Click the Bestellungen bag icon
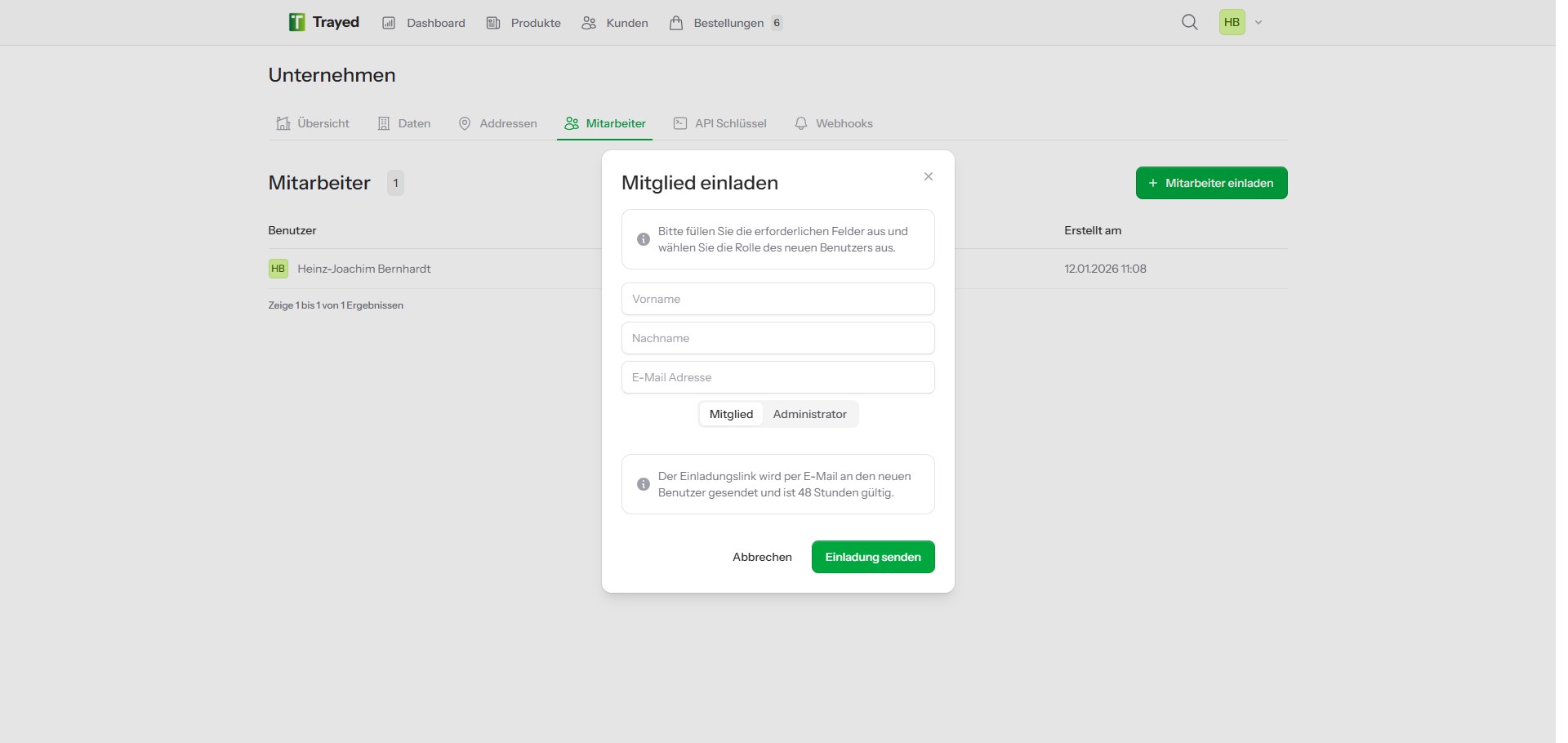The width and height of the screenshot is (1568, 743). coord(676,22)
